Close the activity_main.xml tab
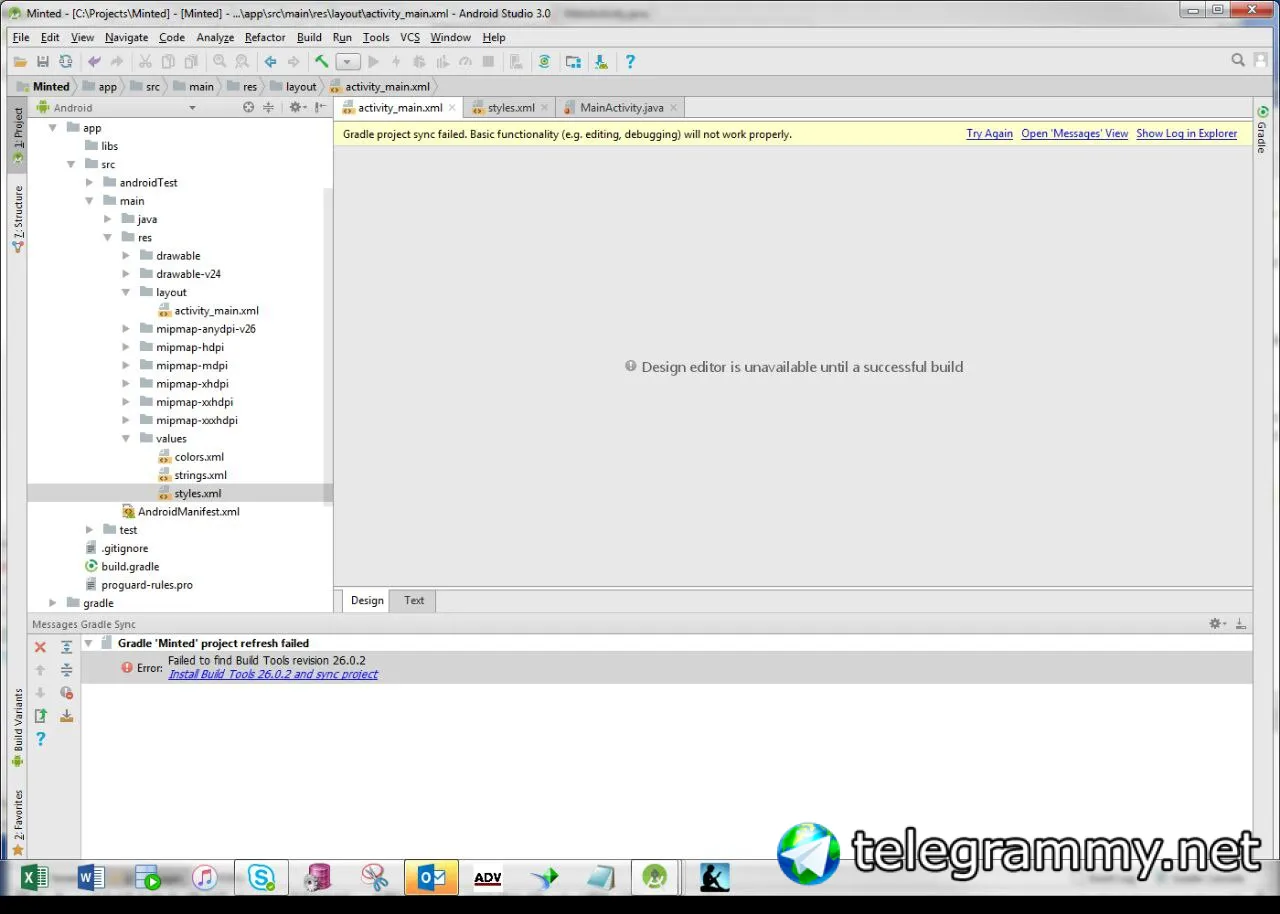The image size is (1280, 914). [452, 108]
